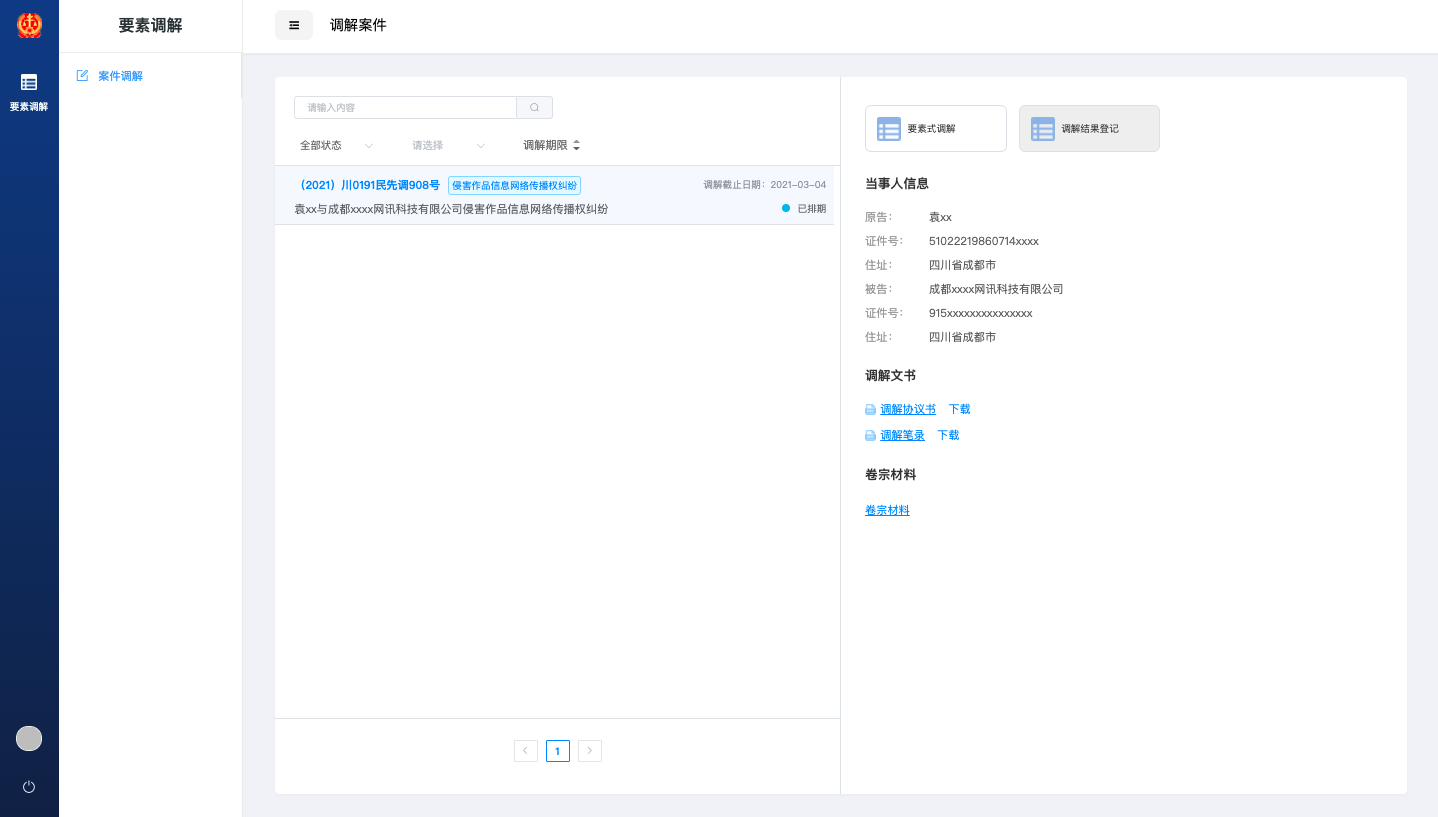The image size is (1438, 817).
Task: Click the magnifier search button
Action: [535, 107]
